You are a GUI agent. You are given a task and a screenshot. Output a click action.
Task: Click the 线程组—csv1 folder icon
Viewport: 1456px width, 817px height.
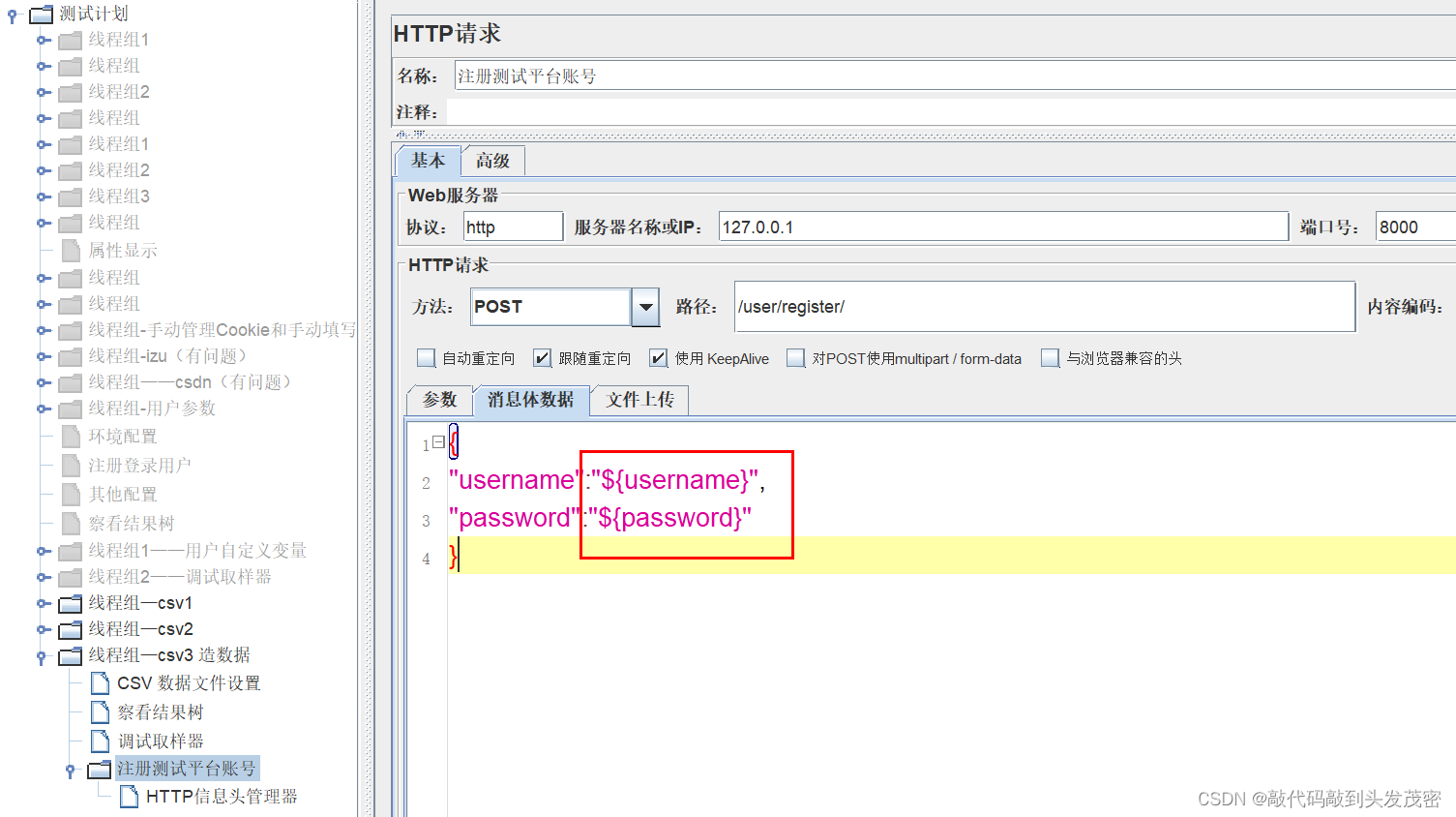point(70,604)
